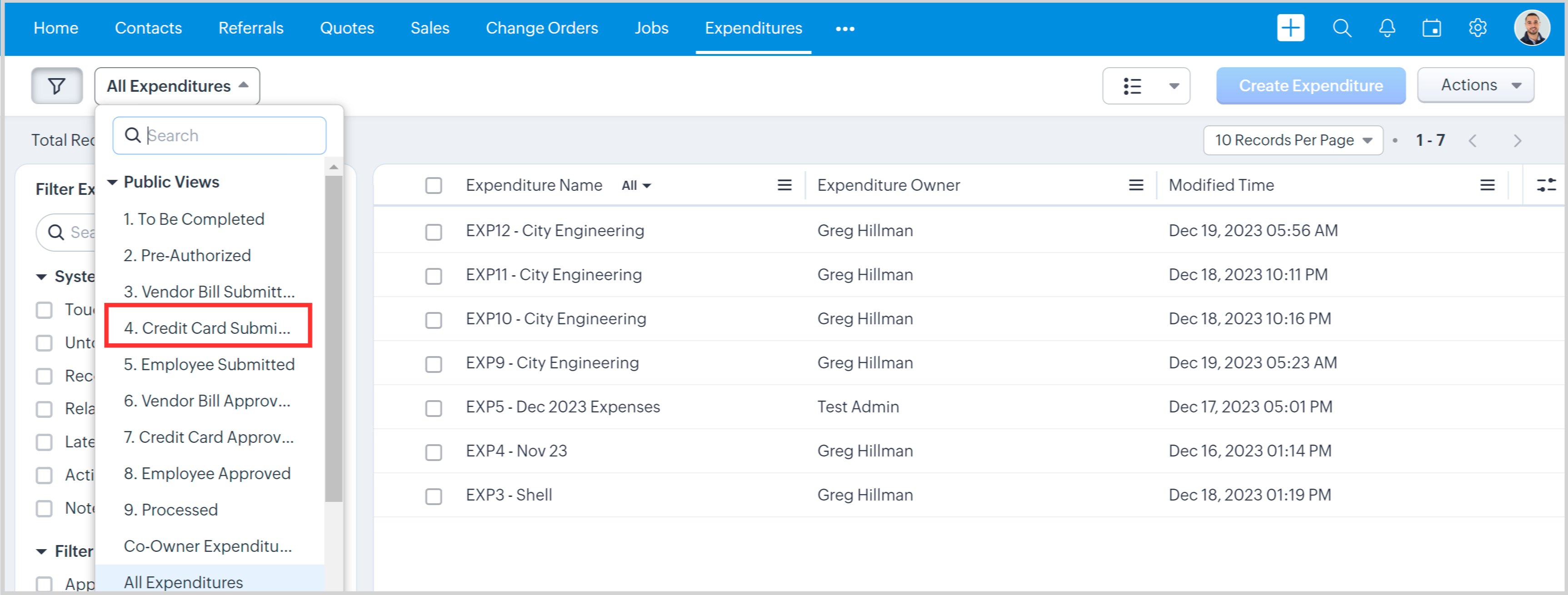This screenshot has height=595, width=1568.
Task: Toggle the select-all header checkbox
Action: point(434,185)
